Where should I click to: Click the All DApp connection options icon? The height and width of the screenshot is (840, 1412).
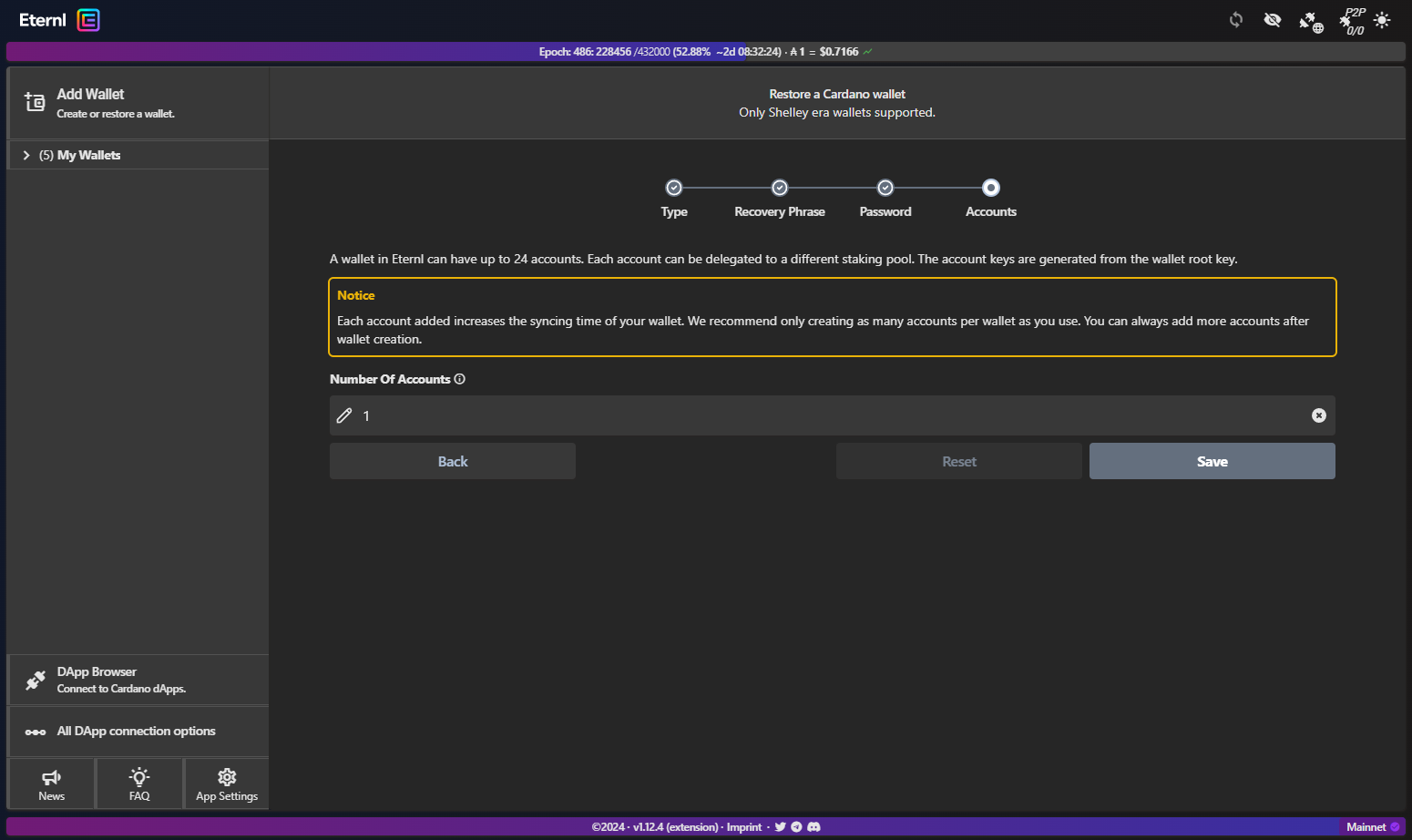[36, 732]
